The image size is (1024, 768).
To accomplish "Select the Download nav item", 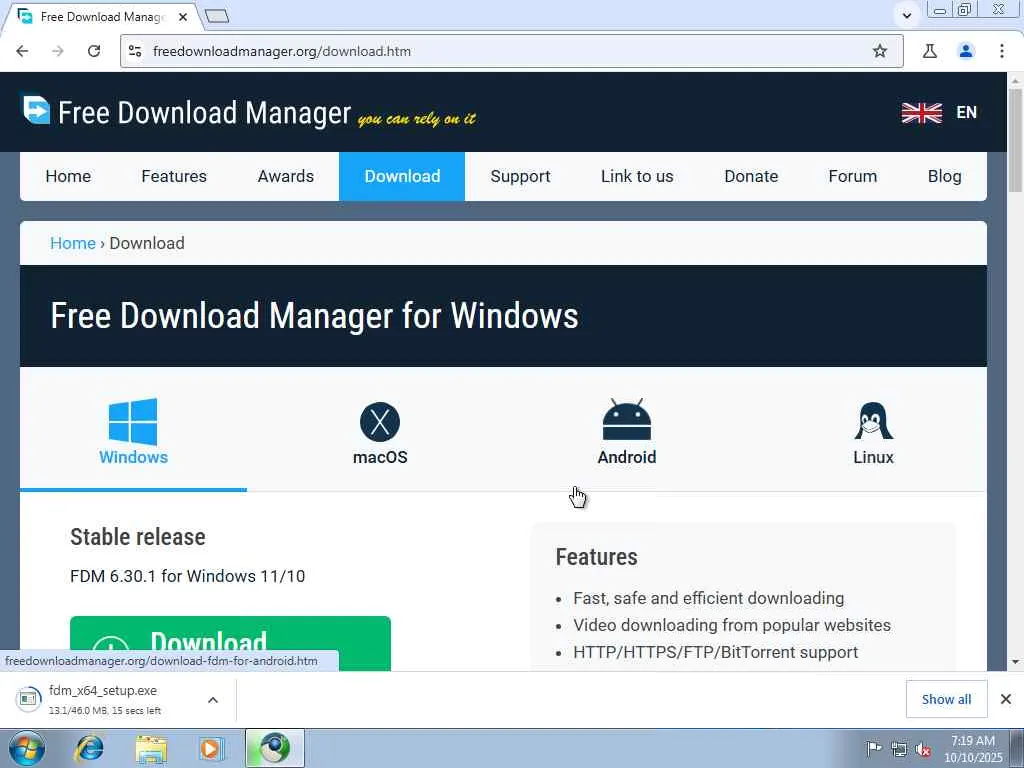I will pos(402,176).
